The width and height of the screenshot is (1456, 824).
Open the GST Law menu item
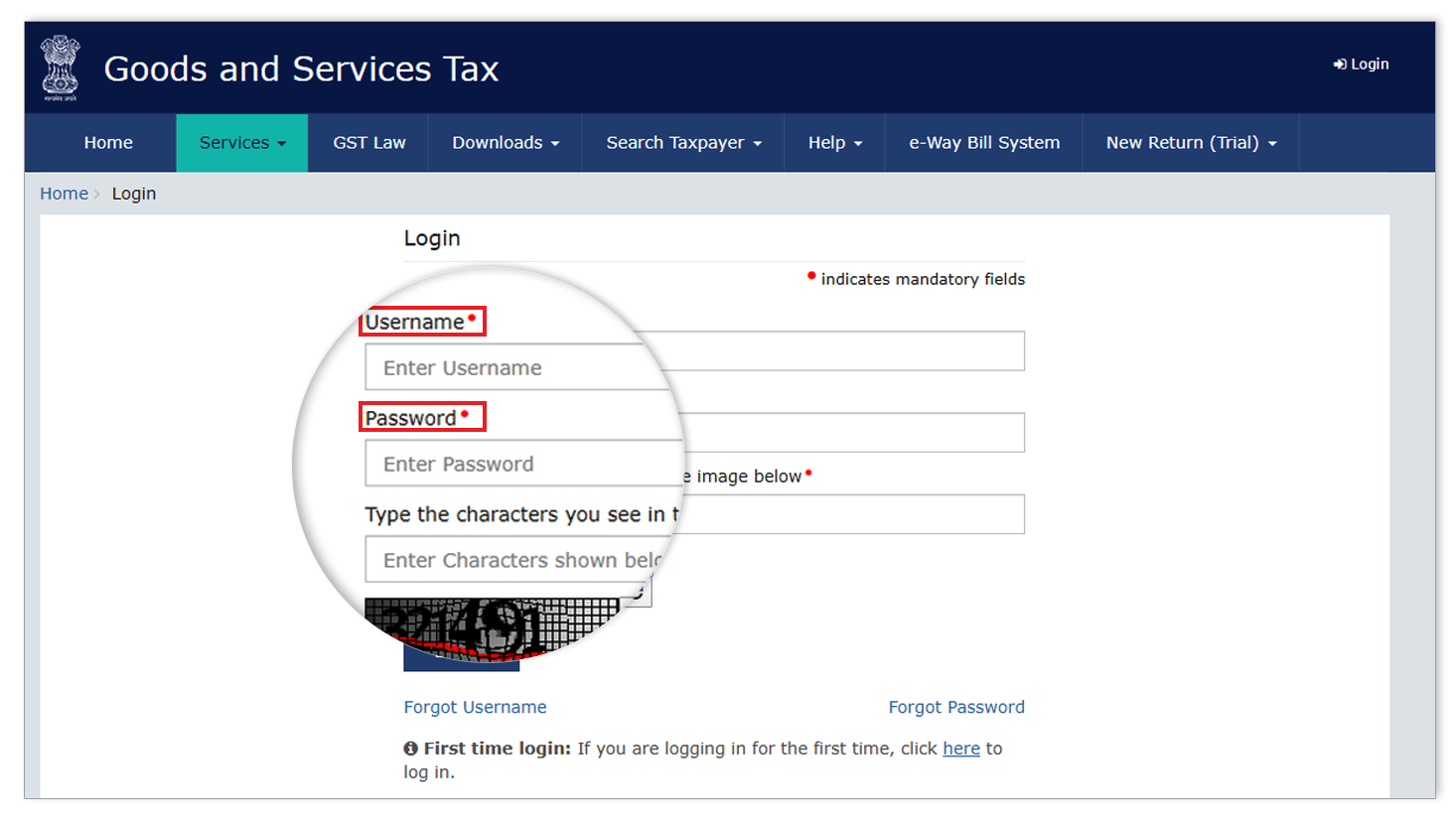click(369, 143)
